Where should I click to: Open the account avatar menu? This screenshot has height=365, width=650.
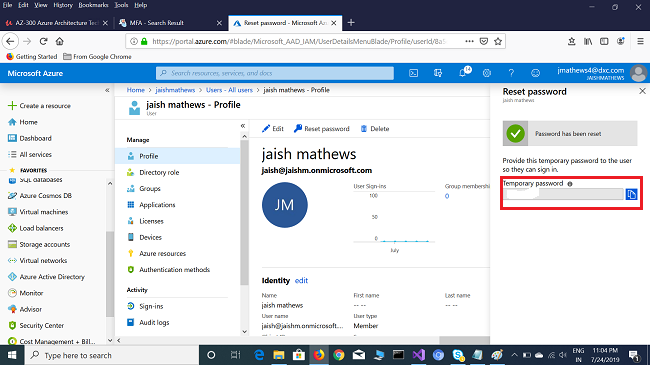(x=638, y=73)
